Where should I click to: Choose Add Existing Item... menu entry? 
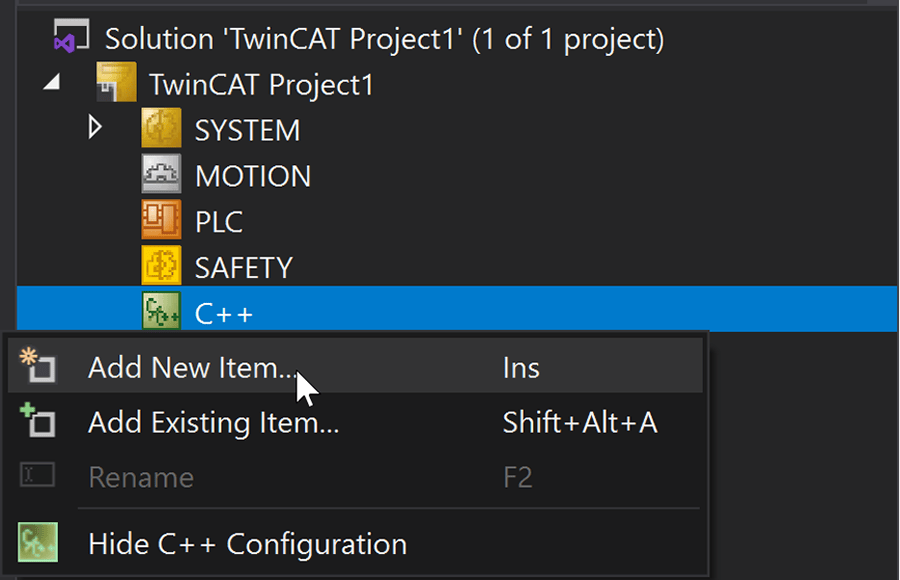point(355,422)
